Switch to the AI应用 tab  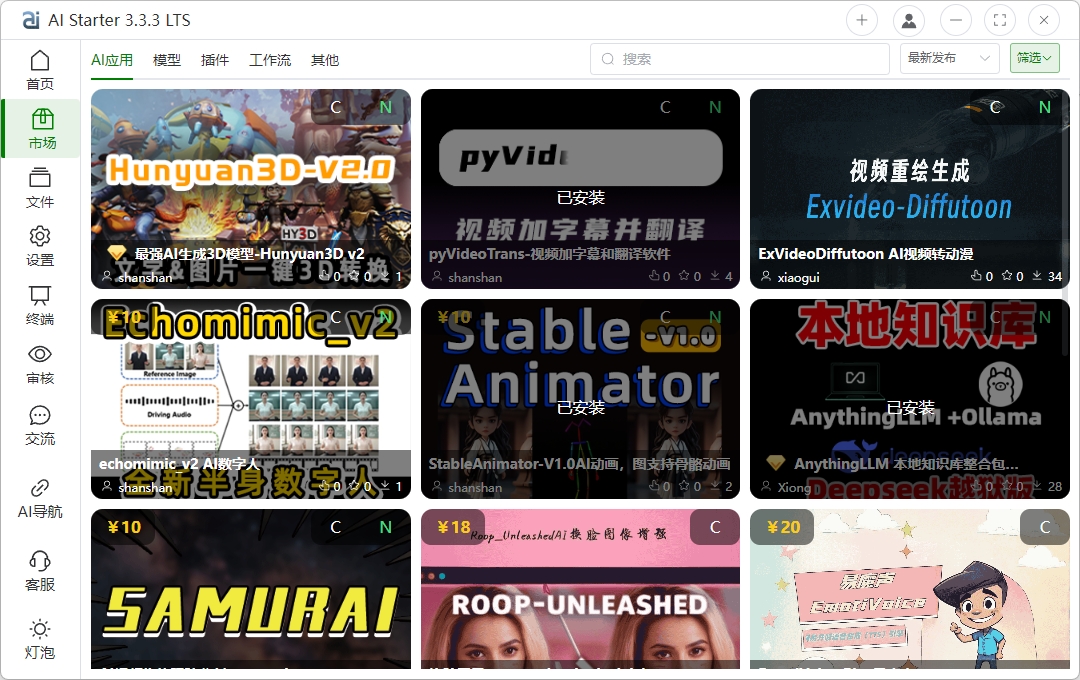pyautogui.click(x=112, y=60)
